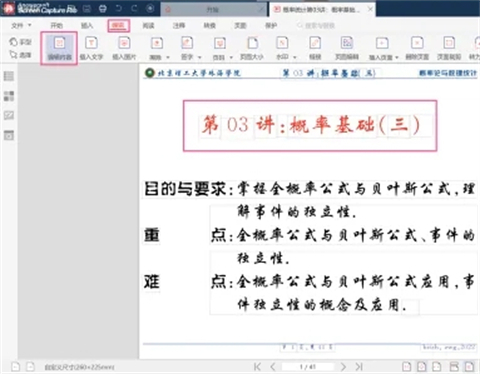Expand the 插入页面 insert page dropdown arrow
The width and height of the screenshot is (480, 374).
397,57
